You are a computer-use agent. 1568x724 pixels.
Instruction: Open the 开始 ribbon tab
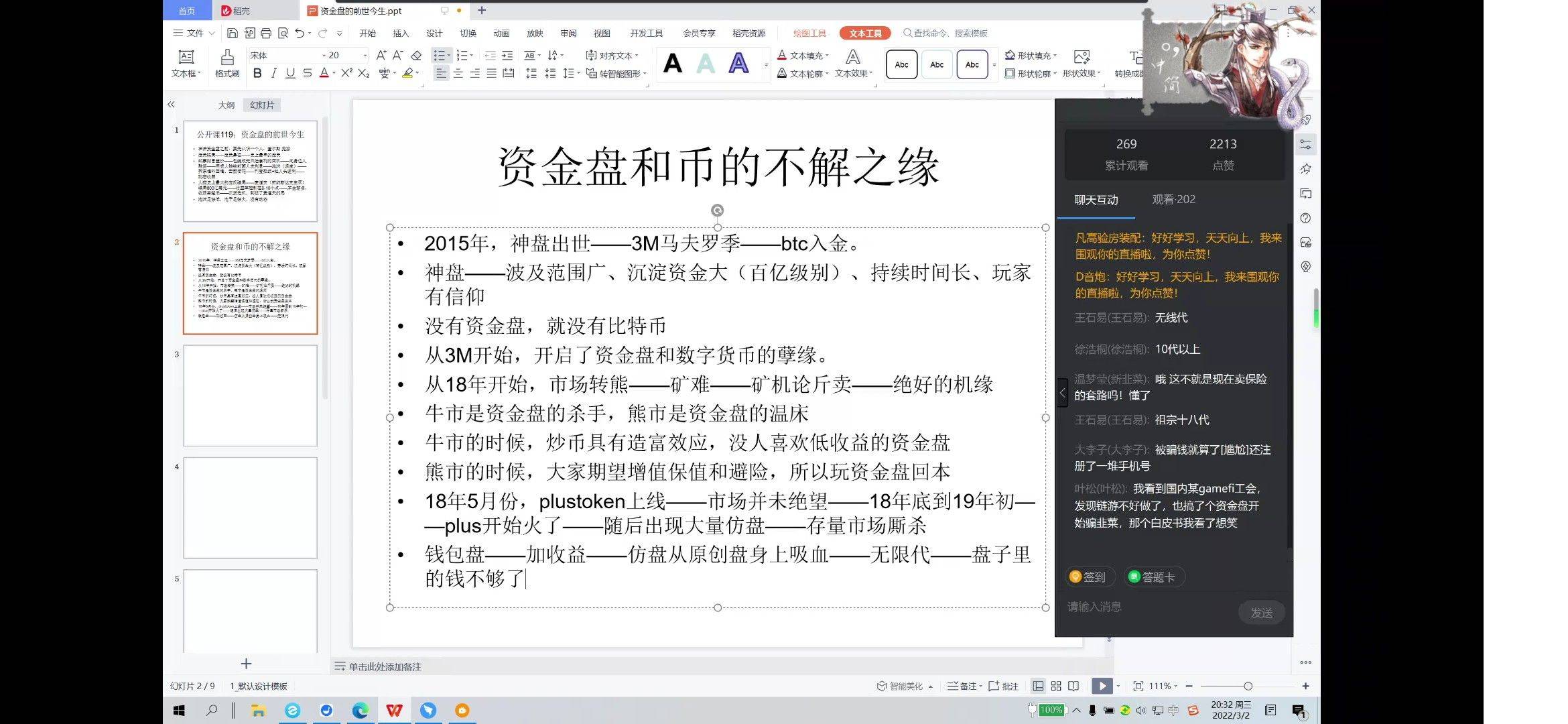tap(367, 33)
